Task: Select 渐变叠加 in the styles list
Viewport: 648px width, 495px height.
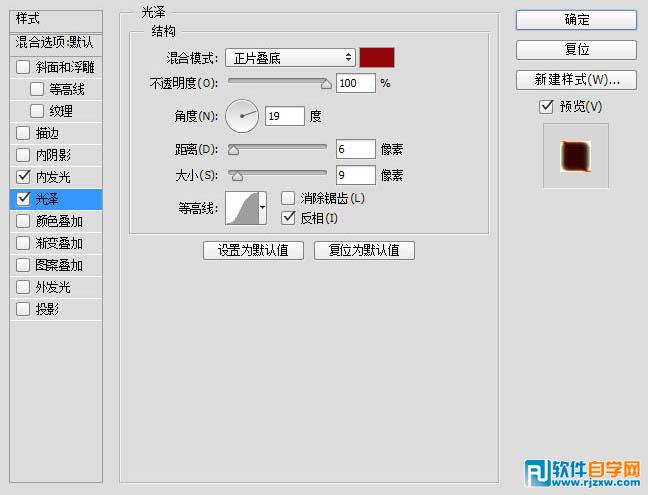Action: coord(60,243)
